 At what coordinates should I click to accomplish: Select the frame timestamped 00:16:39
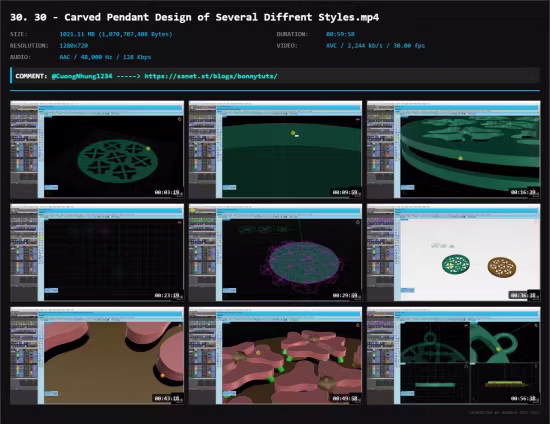tap(454, 149)
